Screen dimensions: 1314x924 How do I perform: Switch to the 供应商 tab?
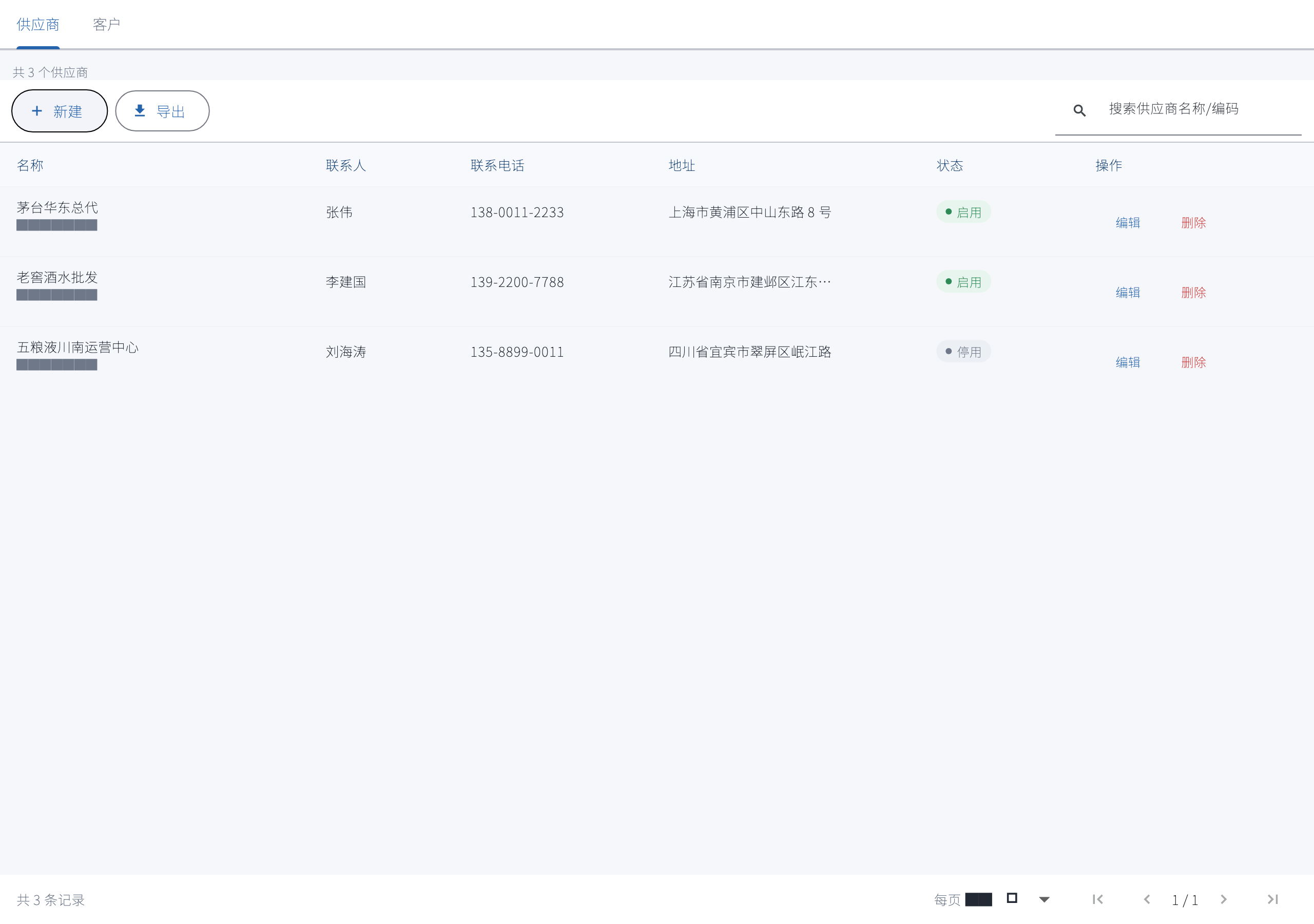point(38,25)
